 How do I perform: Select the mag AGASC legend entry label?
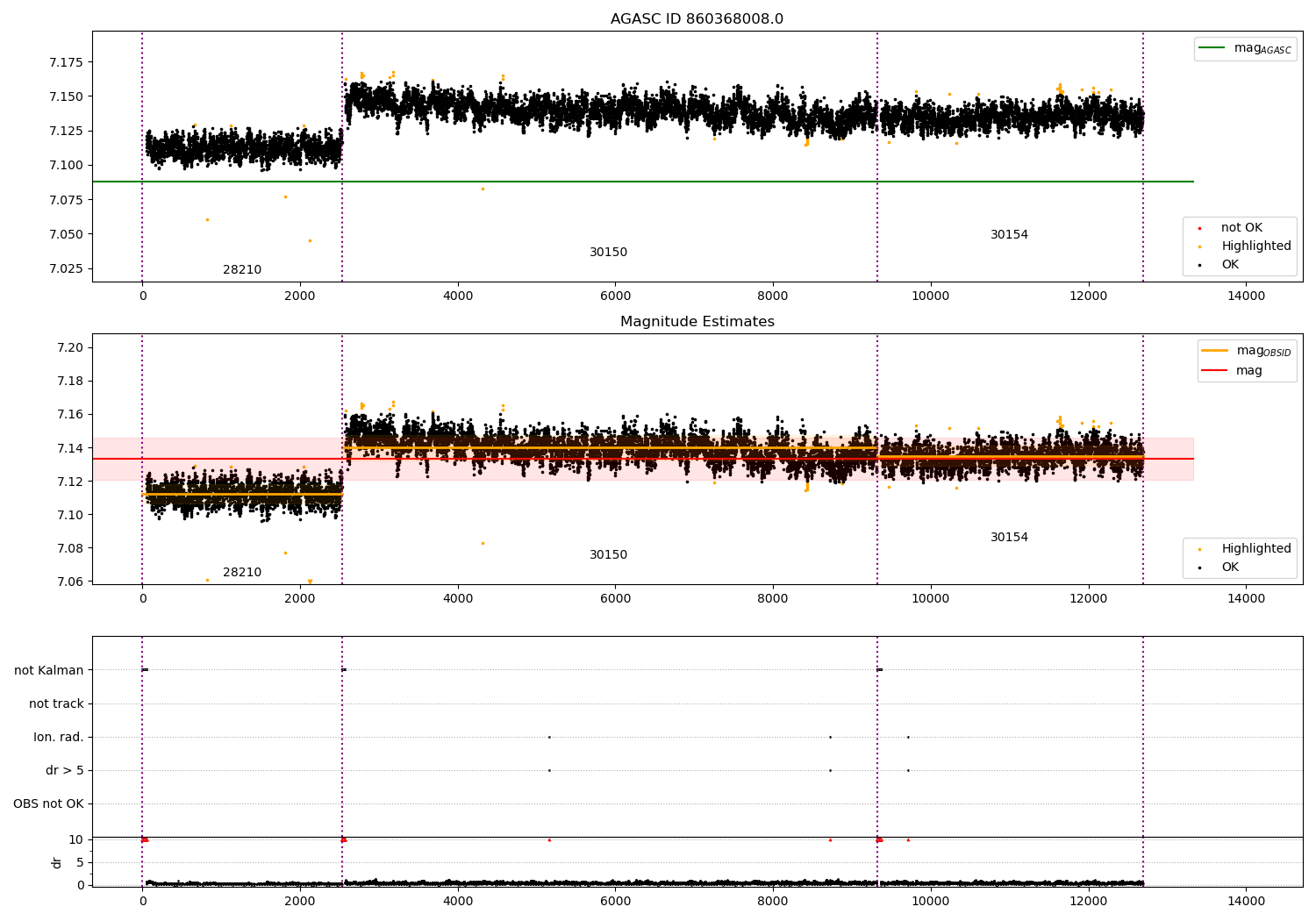pyautogui.click(x=1262, y=48)
